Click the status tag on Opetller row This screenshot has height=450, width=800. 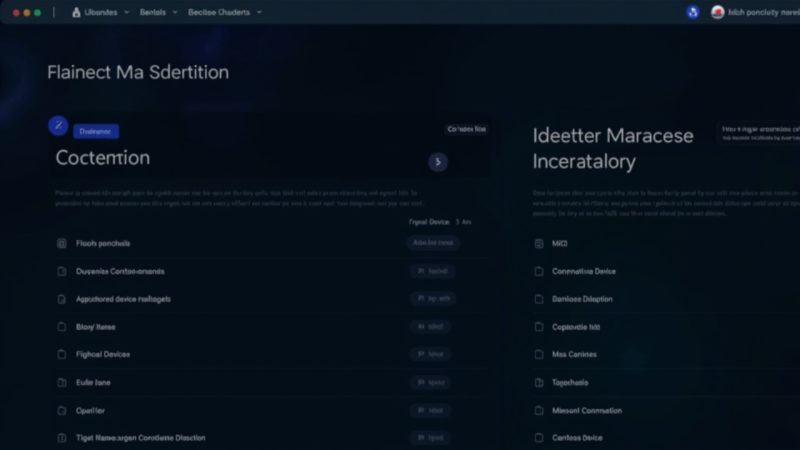(x=431, y=410)
